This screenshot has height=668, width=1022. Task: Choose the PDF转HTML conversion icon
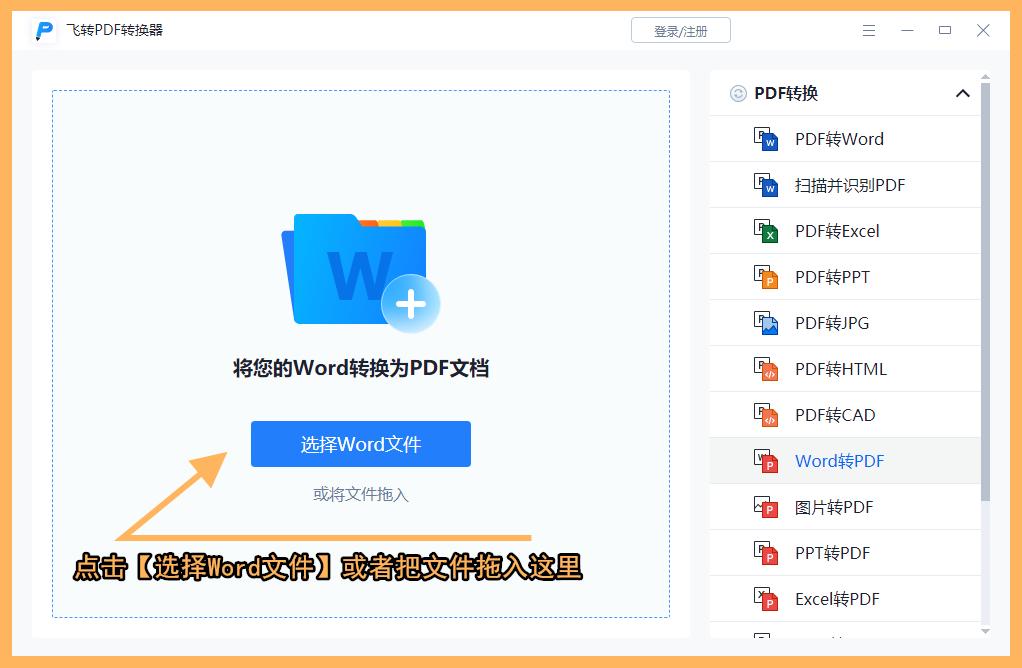point(767,369)
